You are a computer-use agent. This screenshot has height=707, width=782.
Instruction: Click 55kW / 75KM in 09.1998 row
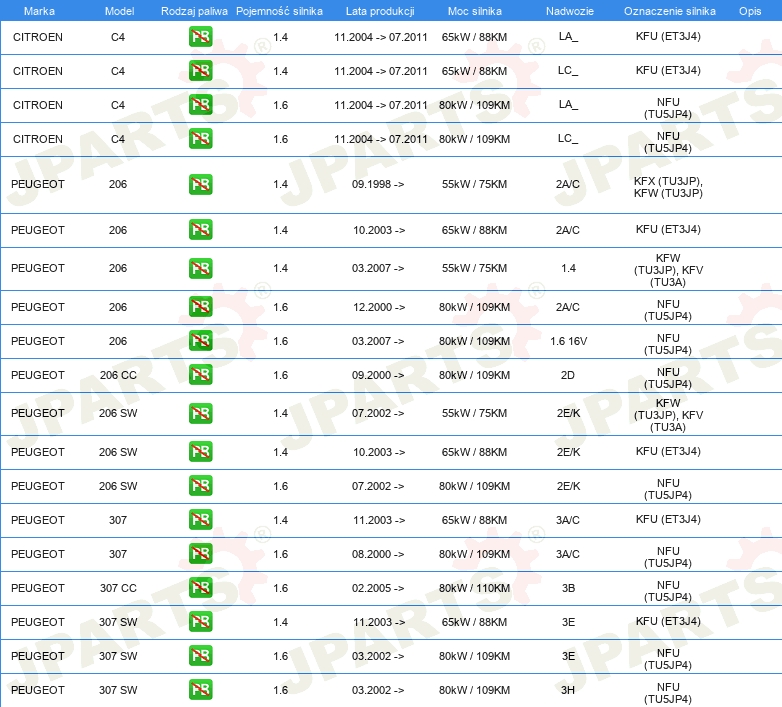(474, 184)
